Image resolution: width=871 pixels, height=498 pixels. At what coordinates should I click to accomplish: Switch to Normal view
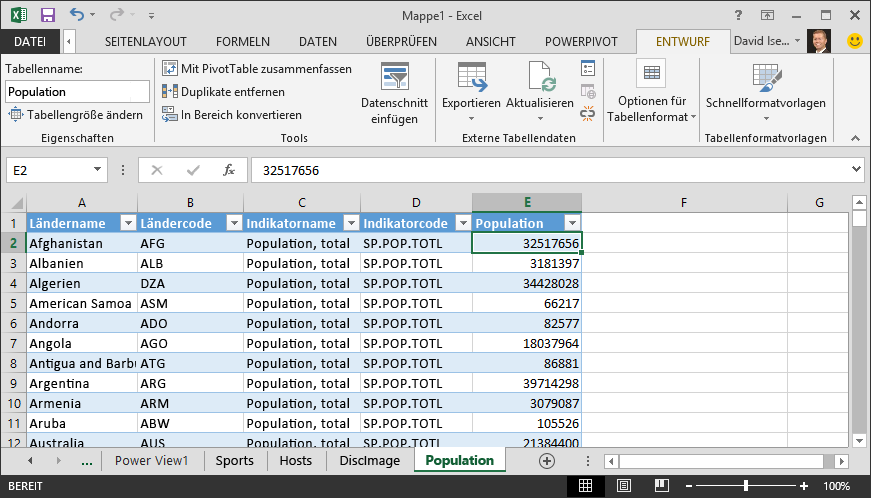[x=585, y=486]
